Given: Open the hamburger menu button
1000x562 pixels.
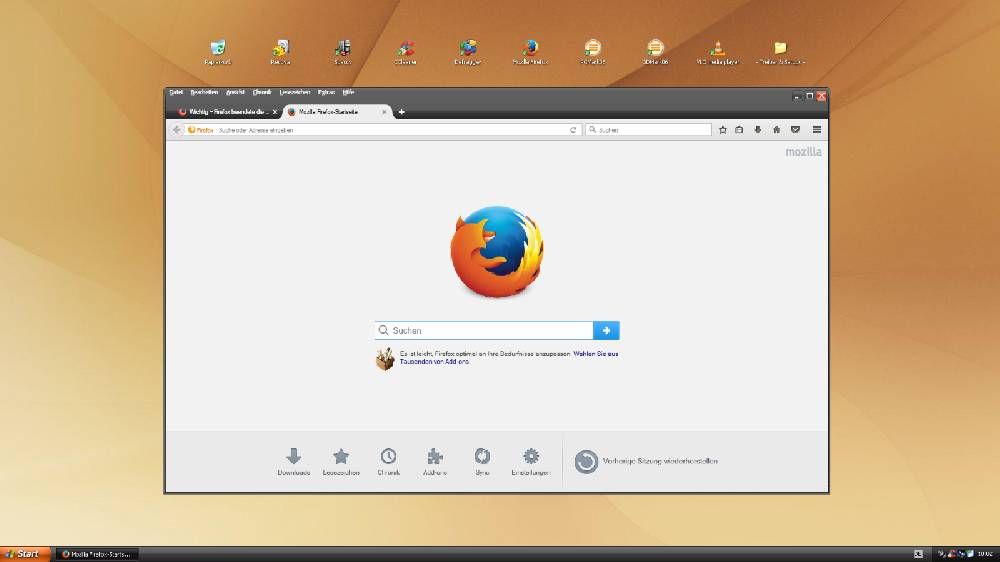Looking at the screenshot, I should pyautogui.click(x=816, y=129).
